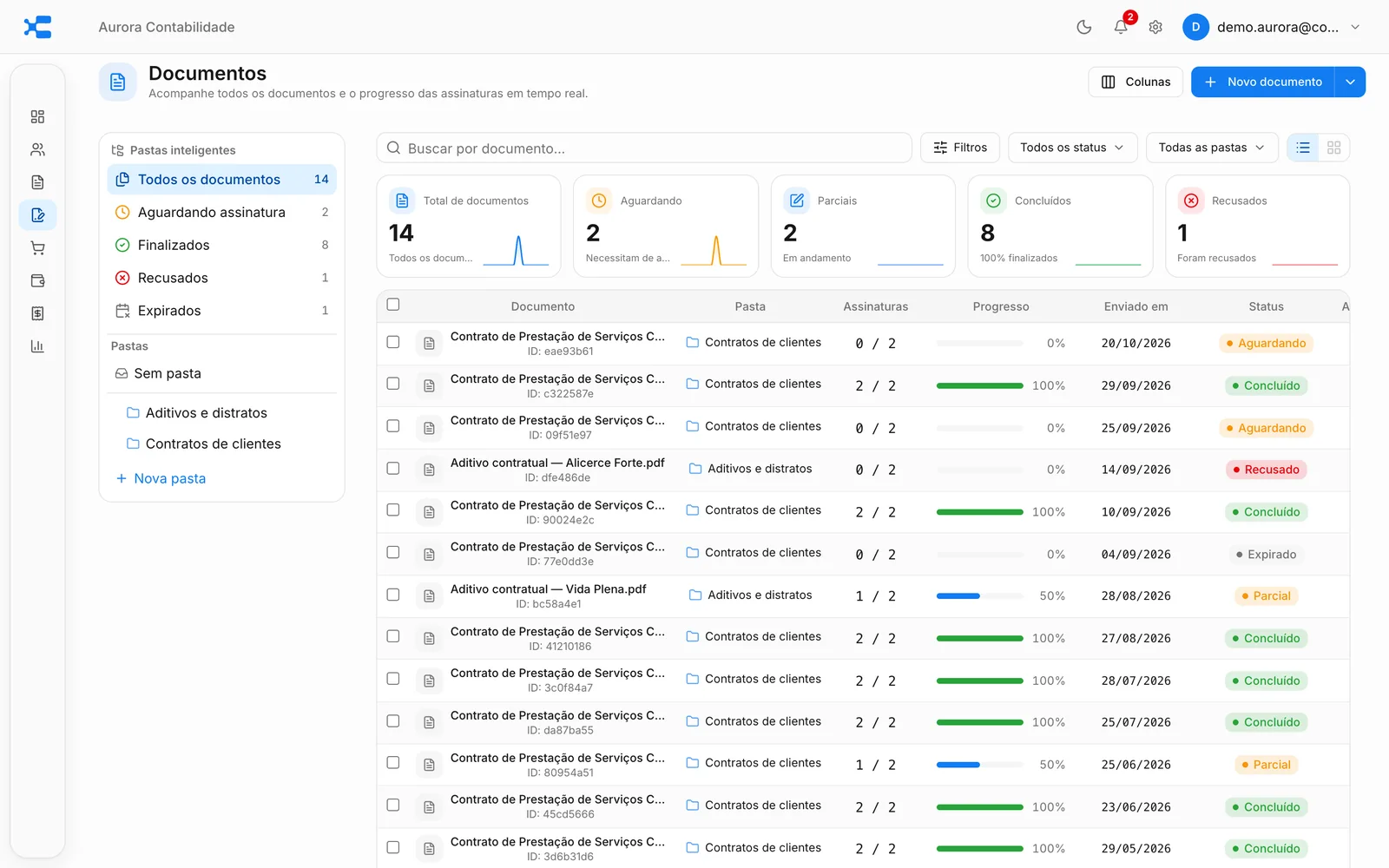Open the wallet icon in sidebar

37,280
